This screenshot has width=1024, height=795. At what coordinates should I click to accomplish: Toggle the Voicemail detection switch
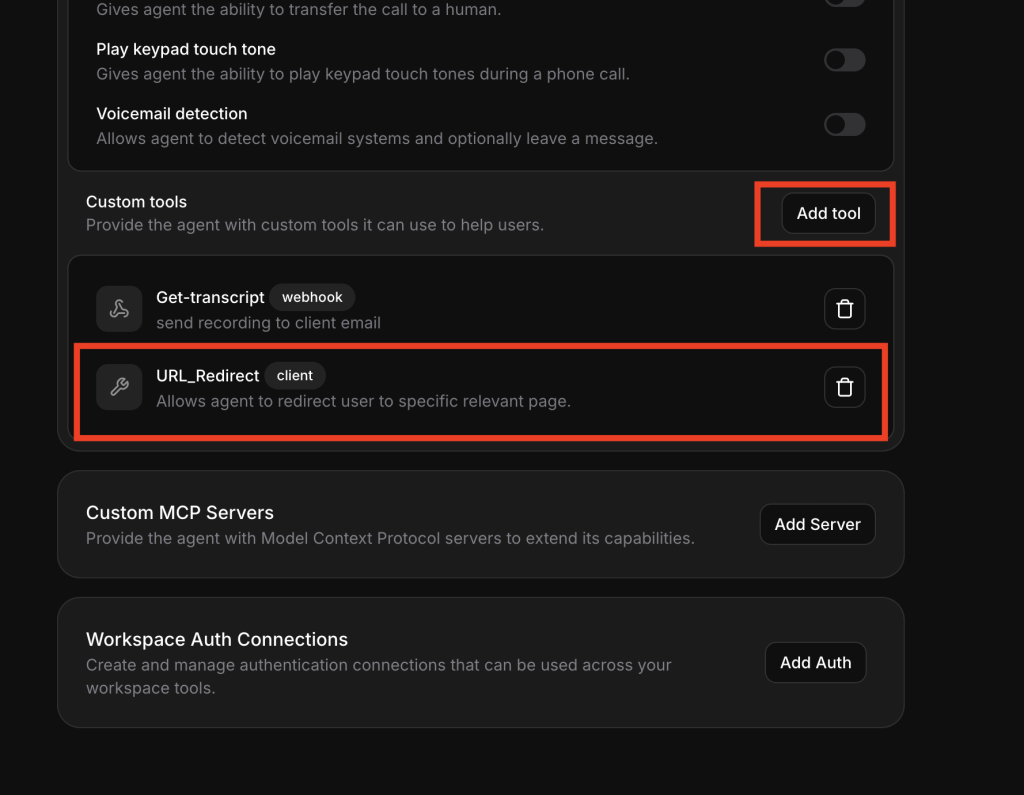click(x=844, y=125)
